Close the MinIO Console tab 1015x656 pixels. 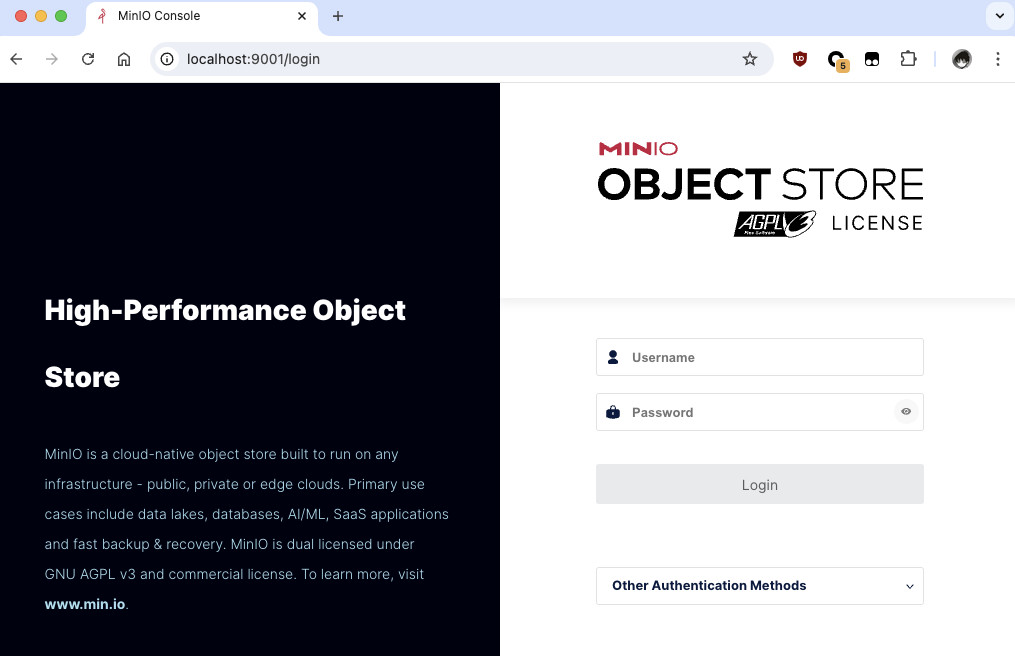(302, 16)
